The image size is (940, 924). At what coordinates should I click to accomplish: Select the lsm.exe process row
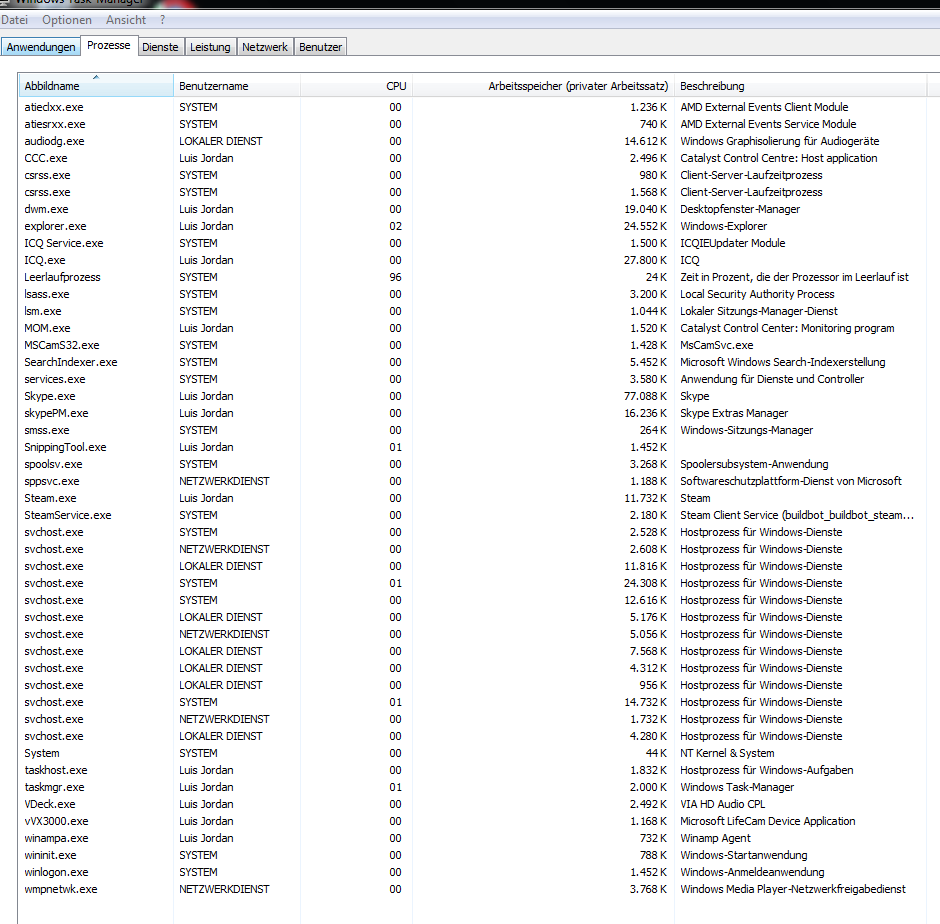click(472, 311)
